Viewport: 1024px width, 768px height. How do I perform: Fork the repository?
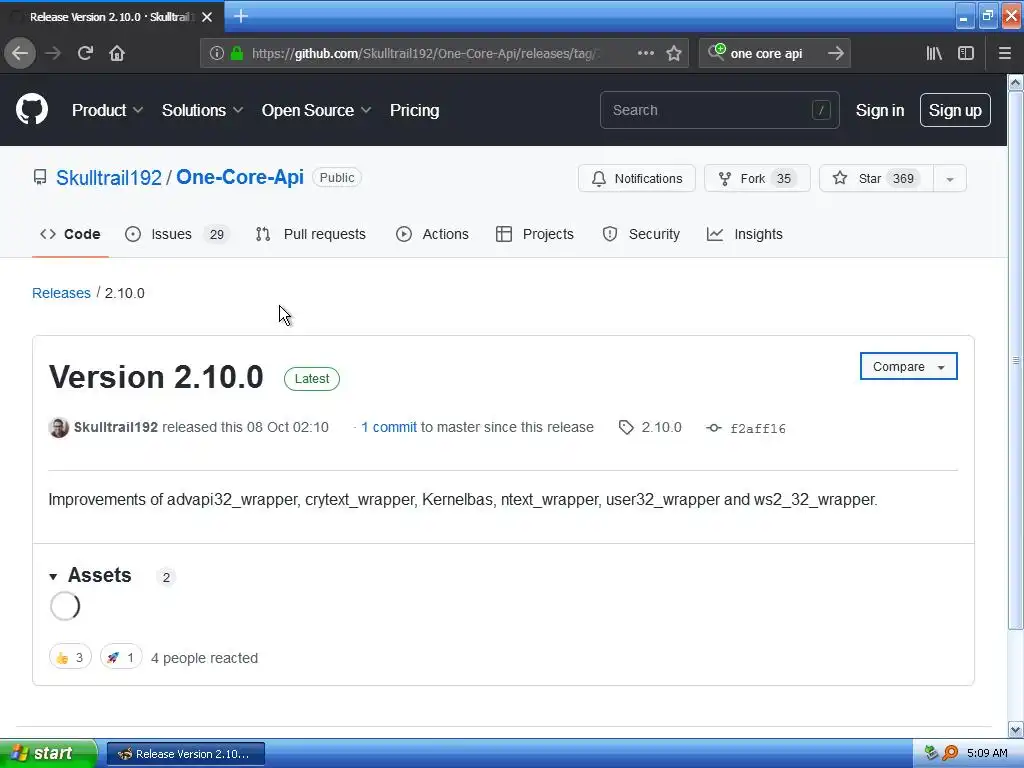pyautogui.click(x=757, y=179)
